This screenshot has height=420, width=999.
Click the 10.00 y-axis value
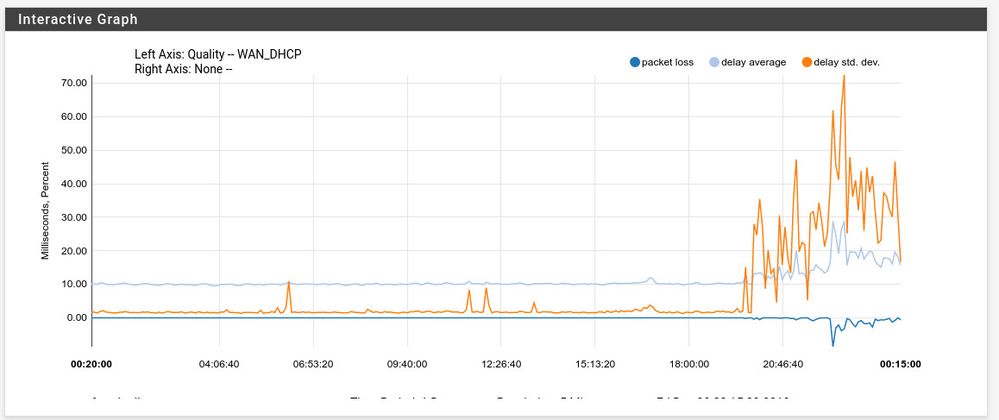(x=73, y=284)
